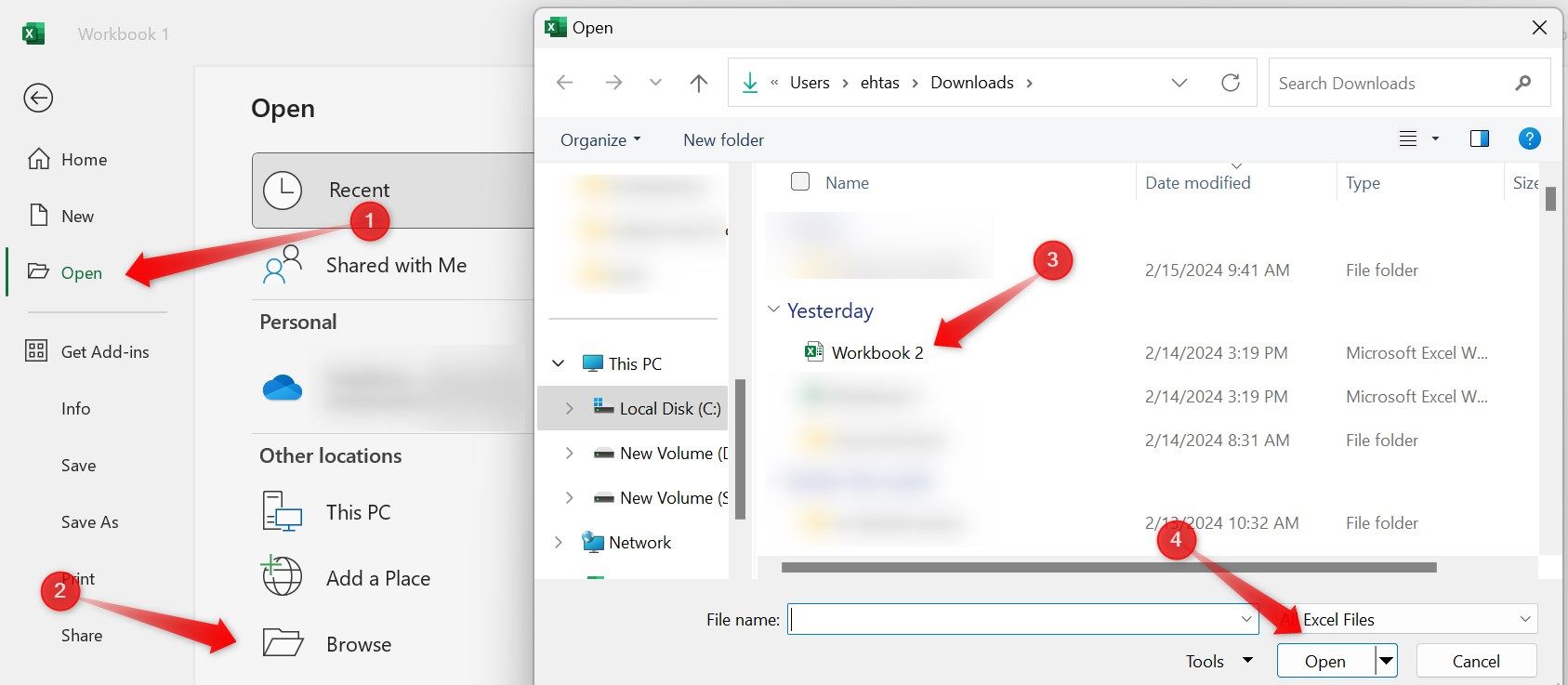This screenshot has width=1568, height=685.
Task: Click the 2/15/2024 9:41 AM date cell
Action: tap(1217, 270)
